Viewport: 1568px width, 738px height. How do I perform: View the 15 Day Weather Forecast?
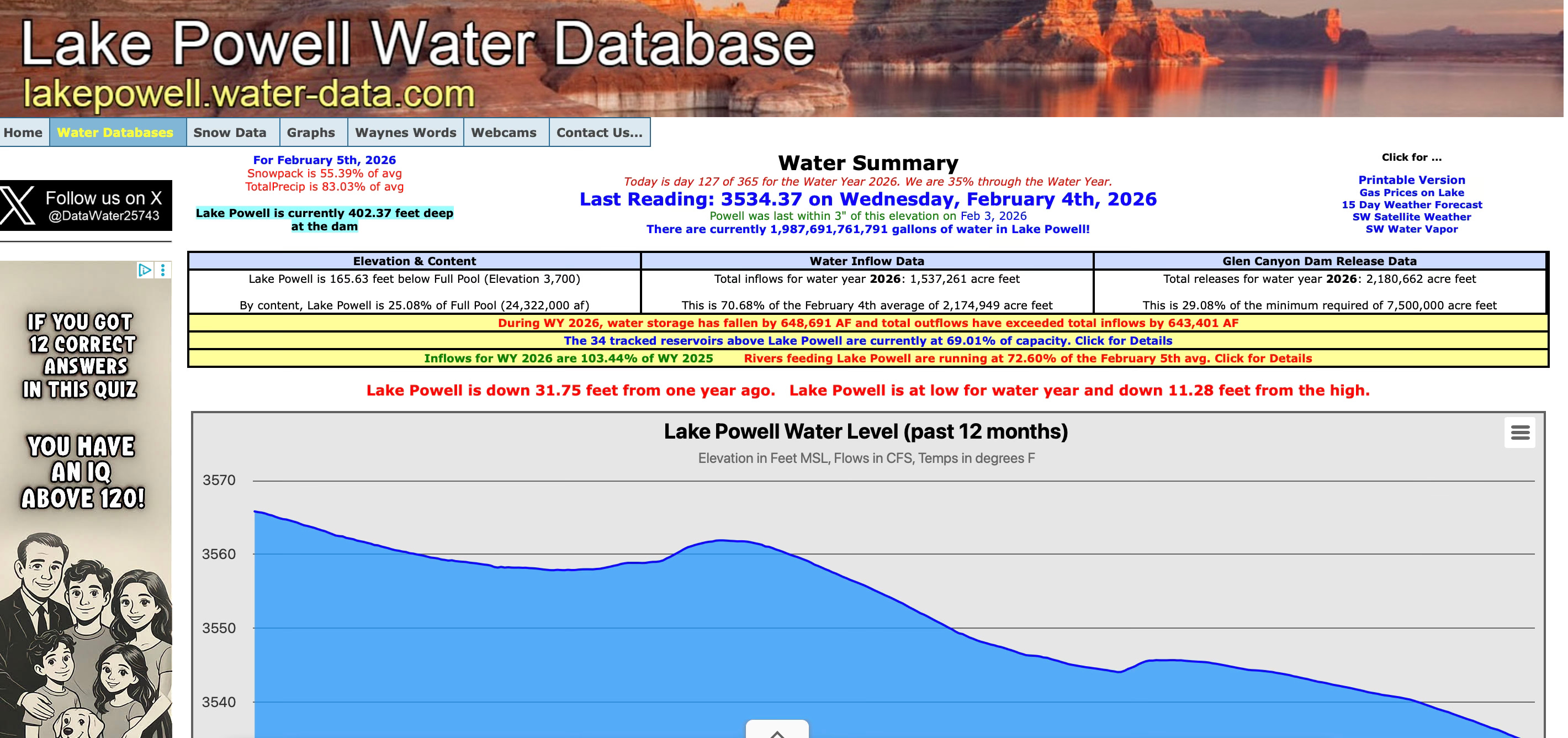[1411, 204]
